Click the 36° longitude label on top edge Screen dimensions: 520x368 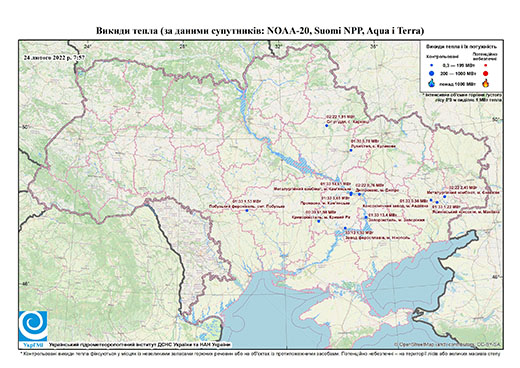click(374, 46)
